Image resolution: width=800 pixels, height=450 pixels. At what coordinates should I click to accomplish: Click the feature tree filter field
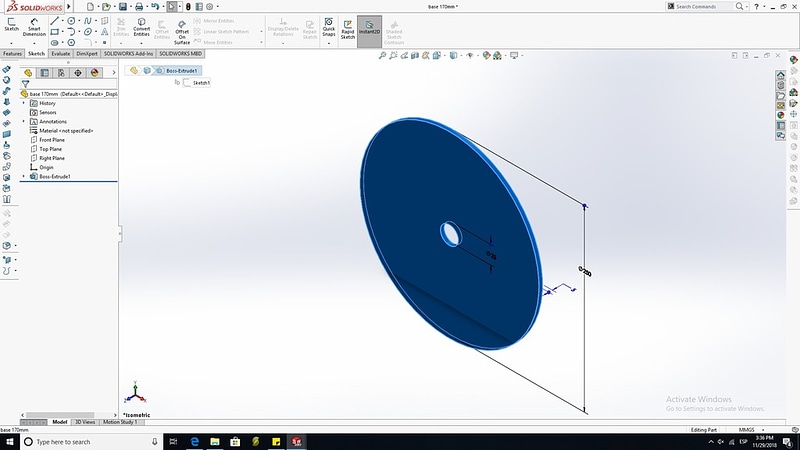[69, 84]
